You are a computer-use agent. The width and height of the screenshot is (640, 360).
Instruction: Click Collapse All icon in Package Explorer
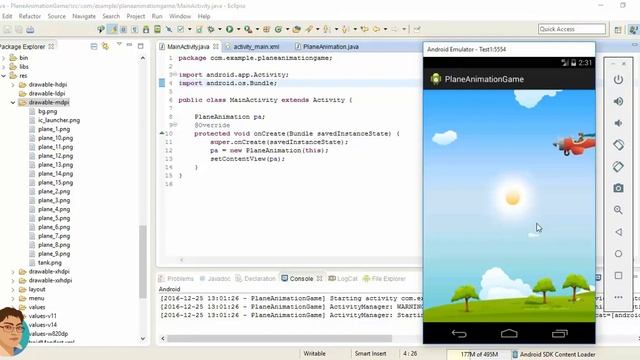(x=94, y=46)
